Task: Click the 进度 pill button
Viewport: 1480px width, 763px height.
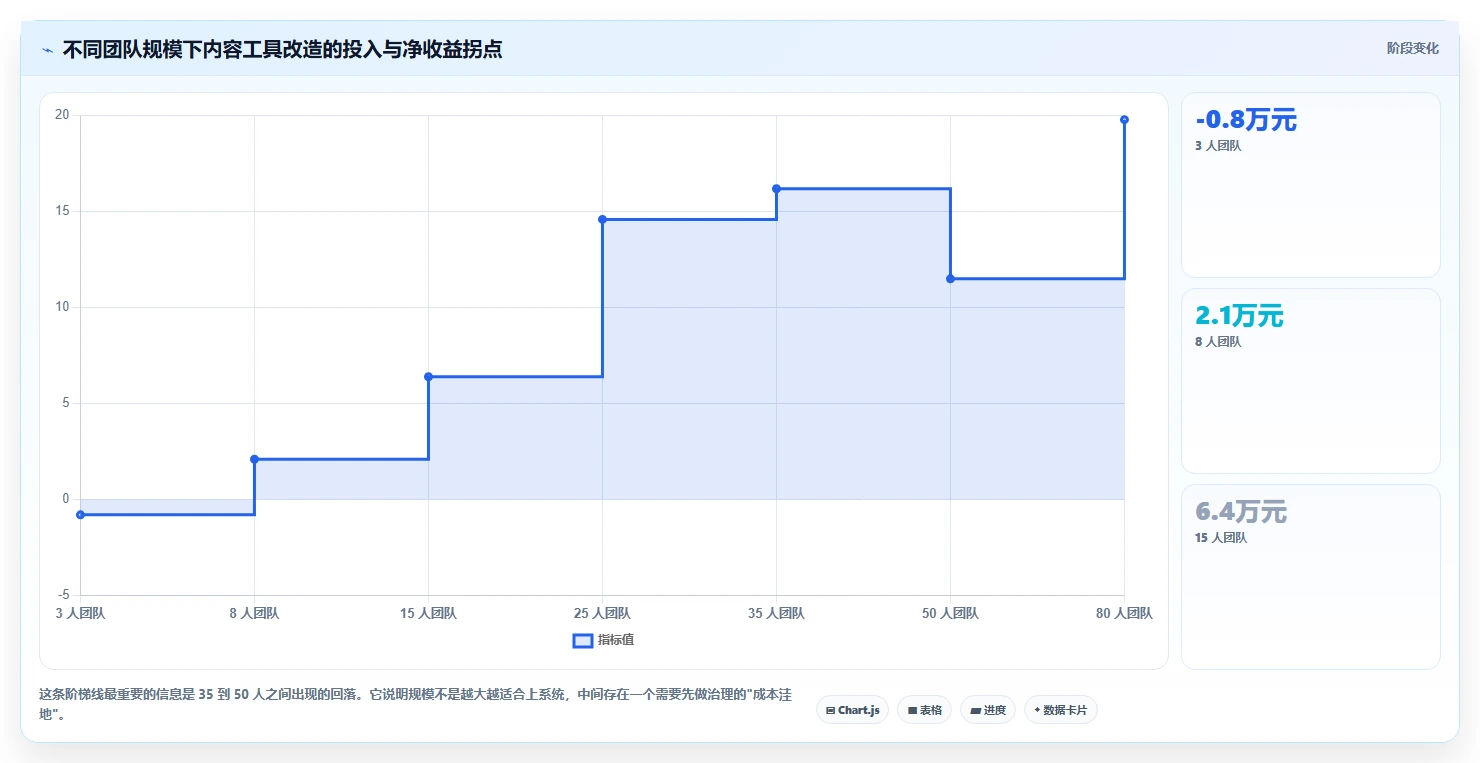Action: tap(987, 710)
